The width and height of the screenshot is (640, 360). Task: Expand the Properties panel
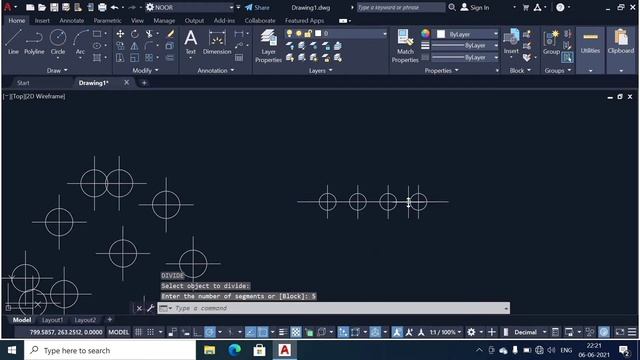tap(442, 71)
